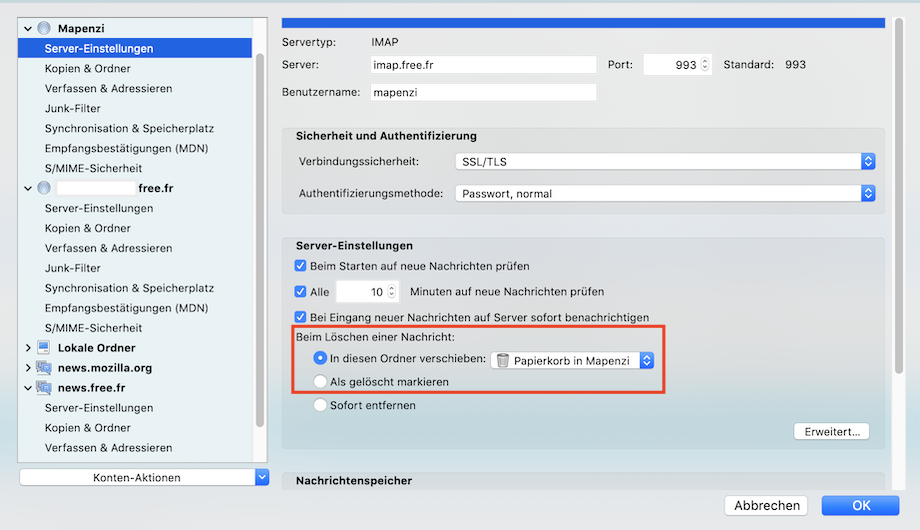Select Junk-Filter under the Mapenzi account
The width and height of the screenshot is (920, 530).
73,108
